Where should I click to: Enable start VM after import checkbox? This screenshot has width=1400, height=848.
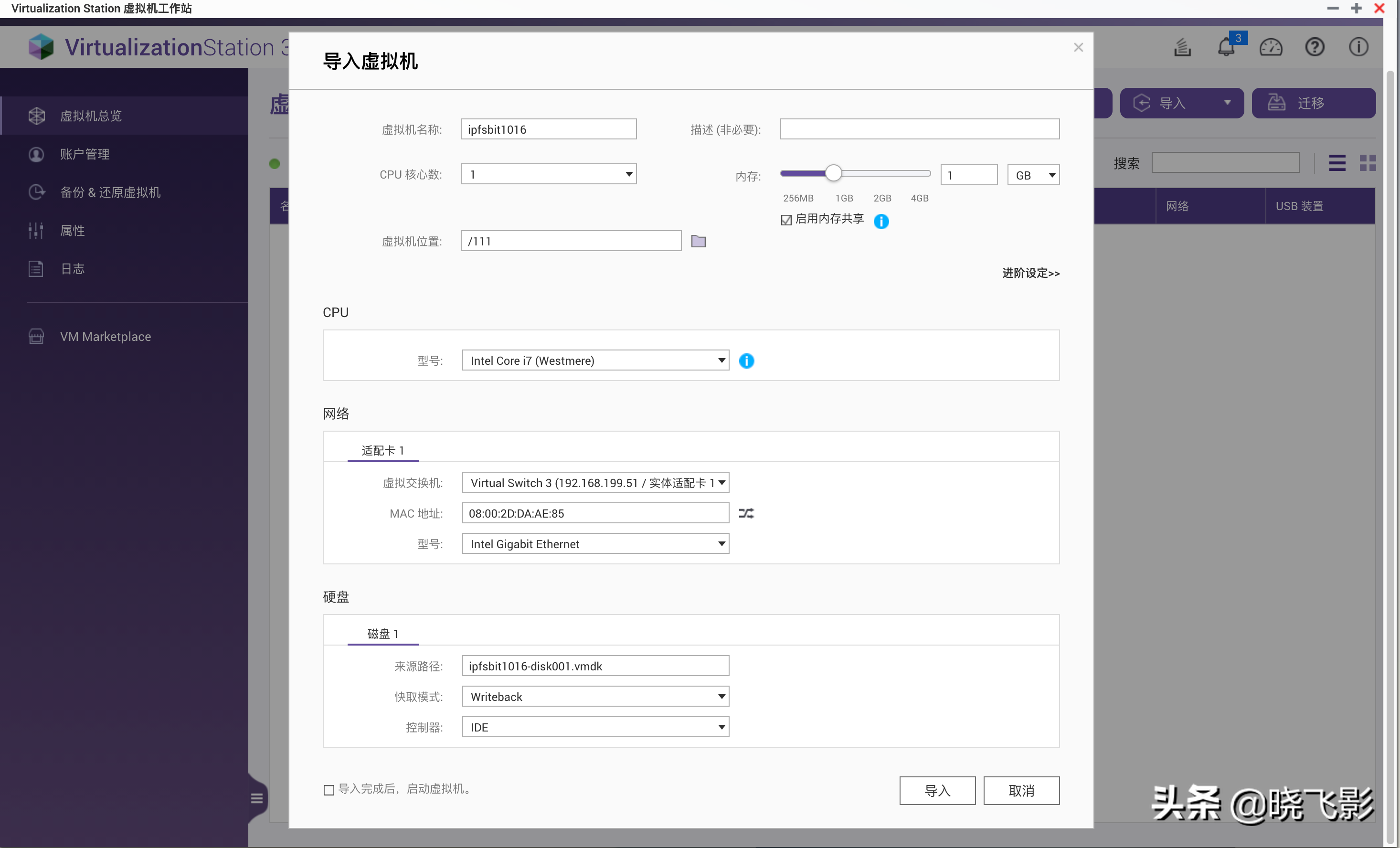tap(329, 789)
